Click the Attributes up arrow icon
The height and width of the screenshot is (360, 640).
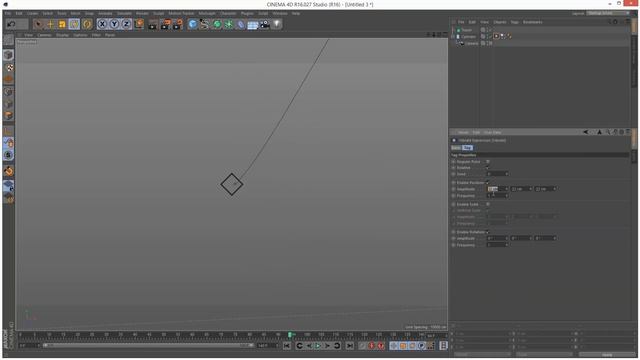[x=600, y=132]
